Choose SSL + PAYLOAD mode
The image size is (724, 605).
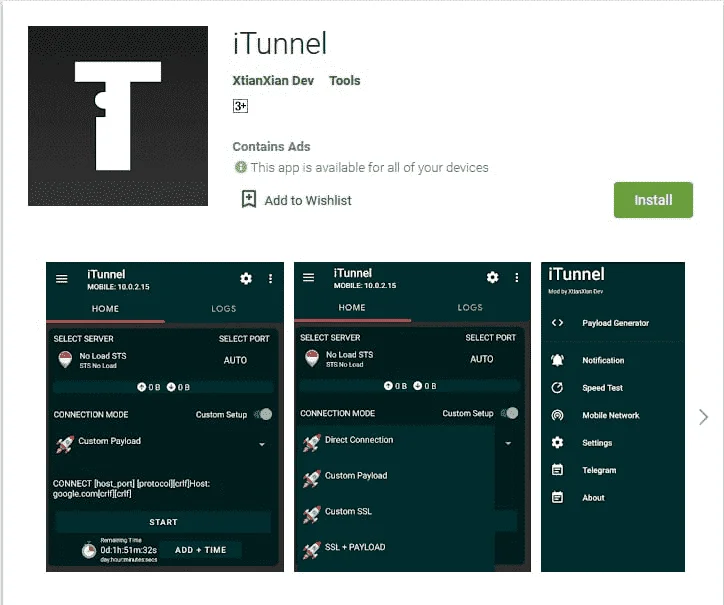(x=355, y=547)
